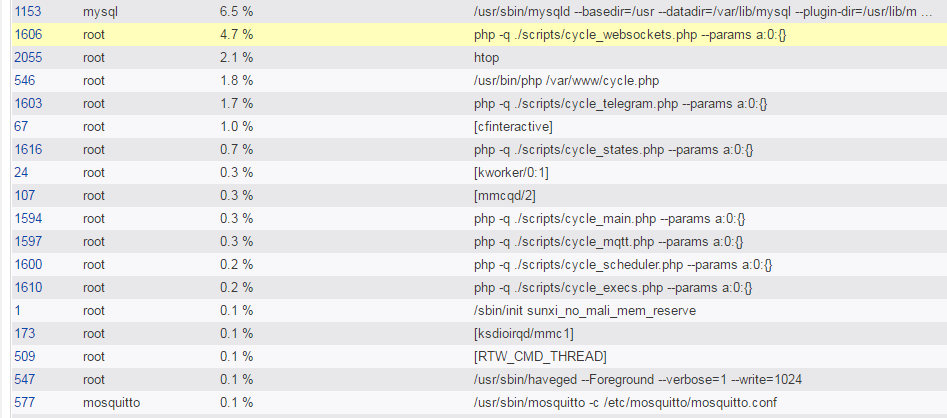Open PID 1603 cycle_telegram process link
947x418 pixels.
click(28, 103)
